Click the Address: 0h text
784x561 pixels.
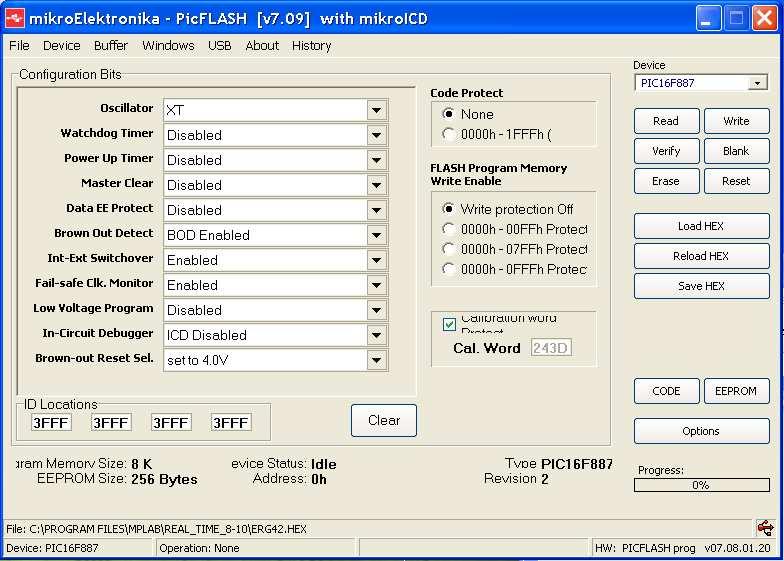(x=290, y=479)
